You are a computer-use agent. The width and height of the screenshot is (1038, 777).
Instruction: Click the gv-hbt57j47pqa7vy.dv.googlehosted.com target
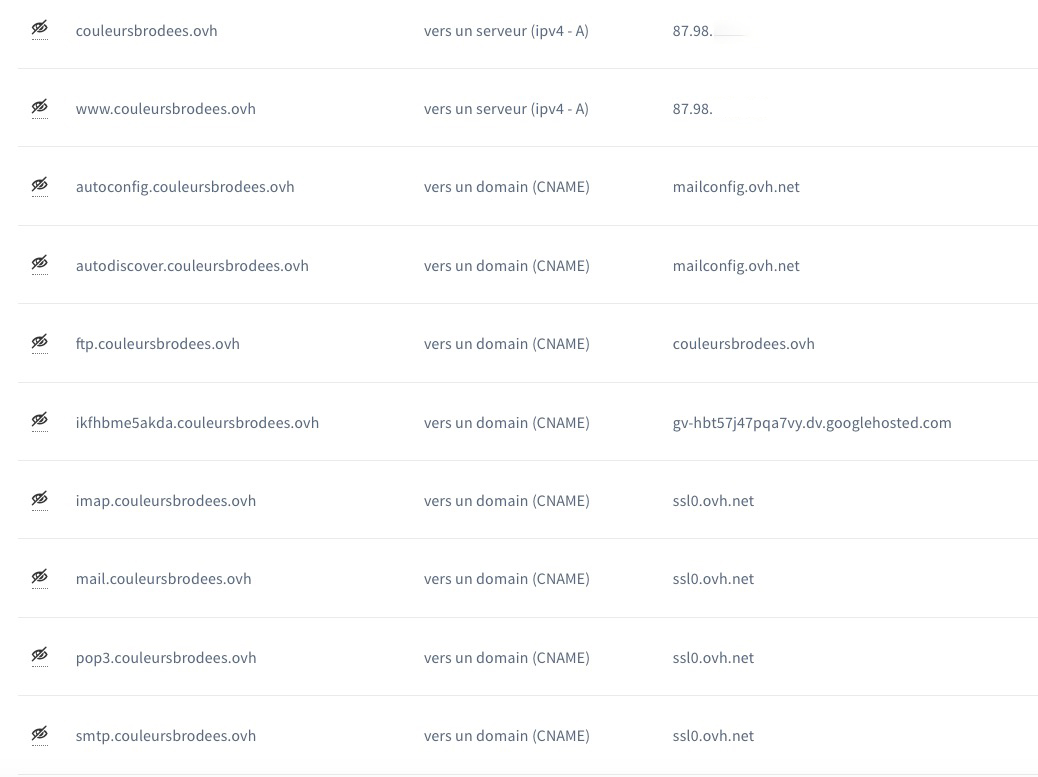point(812,423)
